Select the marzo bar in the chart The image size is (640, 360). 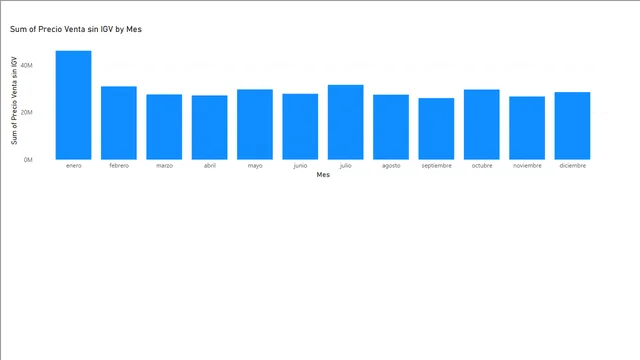[164, 127]
